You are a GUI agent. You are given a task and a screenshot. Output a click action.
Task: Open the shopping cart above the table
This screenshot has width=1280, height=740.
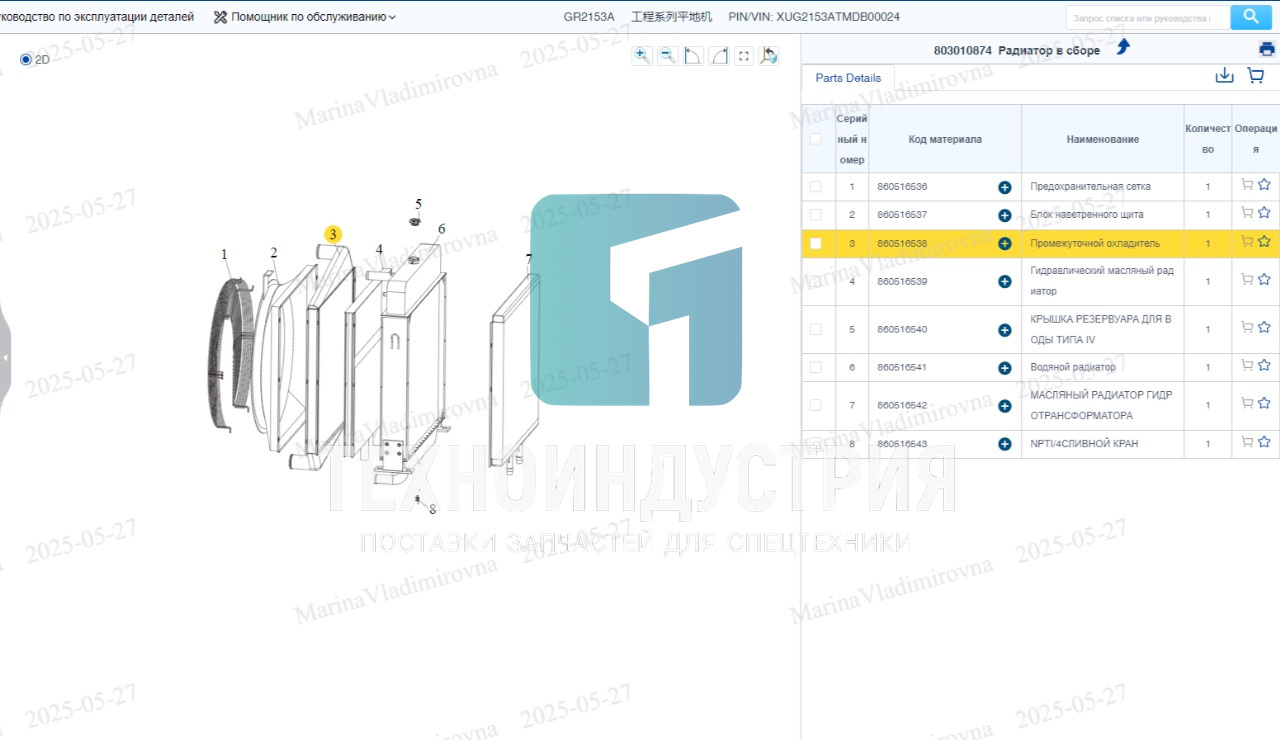click(x=1256, y=75)
